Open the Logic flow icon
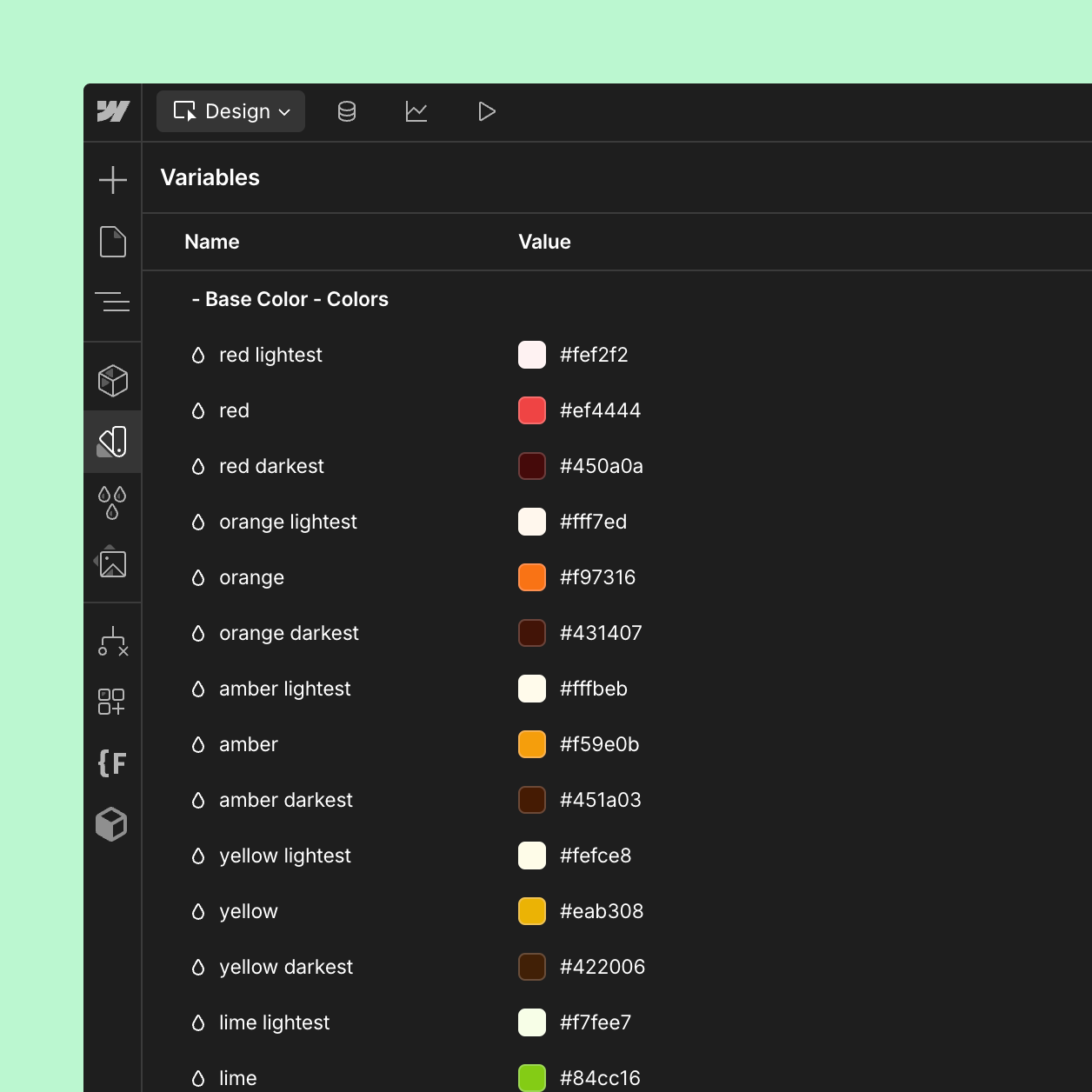 point(113,642)
